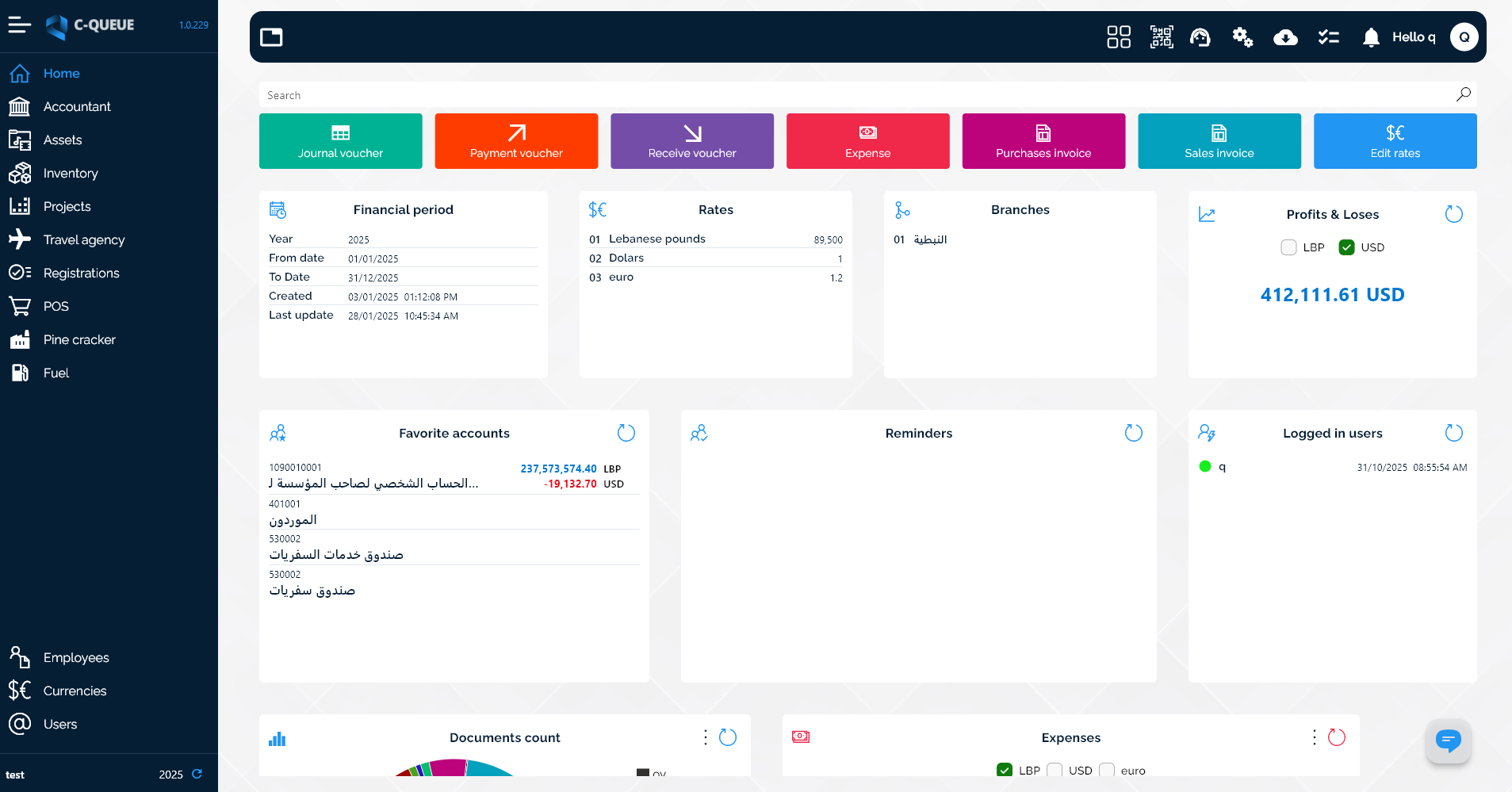
Task: Refresh the Profits & Loses card
Action: (1453, 214)
